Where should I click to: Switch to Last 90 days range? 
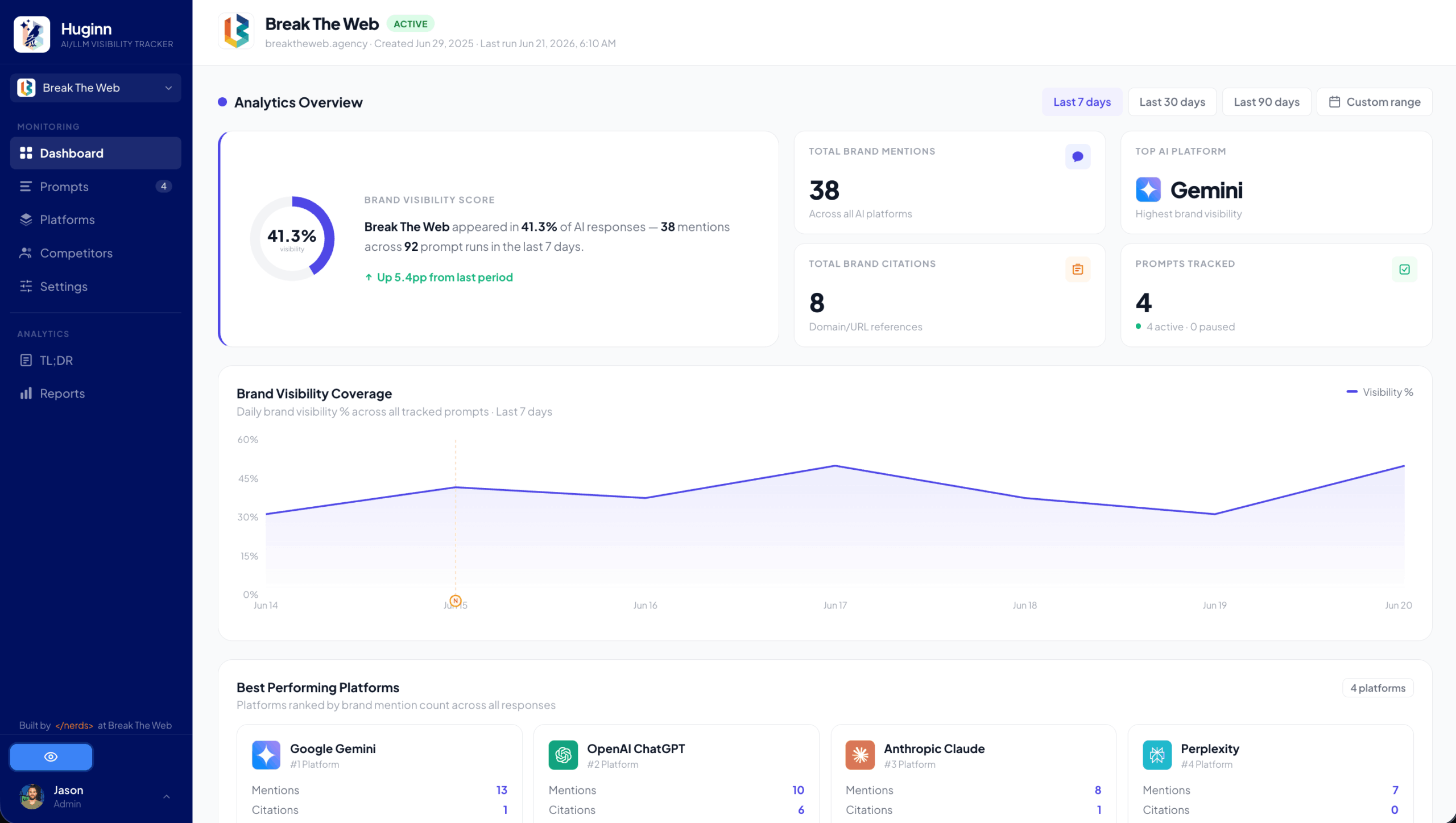(1267, 102)
